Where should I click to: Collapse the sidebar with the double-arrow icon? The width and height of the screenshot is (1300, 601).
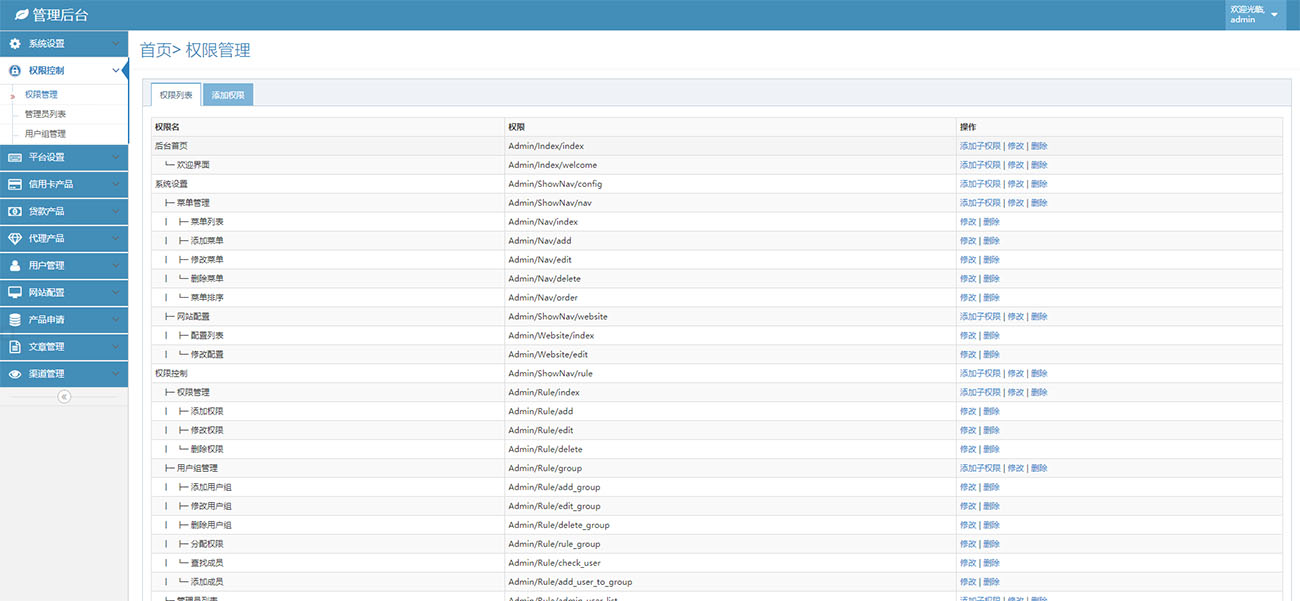pyautogui.click(x=64, y=397)
